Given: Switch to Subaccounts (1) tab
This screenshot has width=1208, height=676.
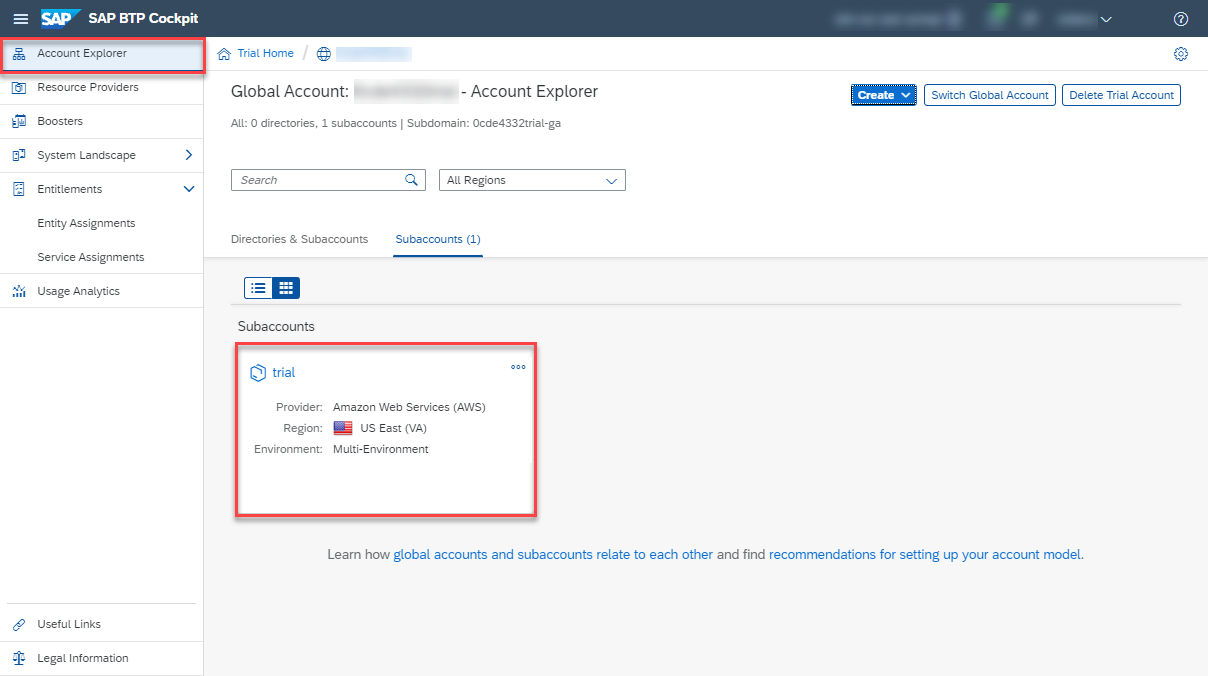Looking at the screenshot, I should 438,239.
